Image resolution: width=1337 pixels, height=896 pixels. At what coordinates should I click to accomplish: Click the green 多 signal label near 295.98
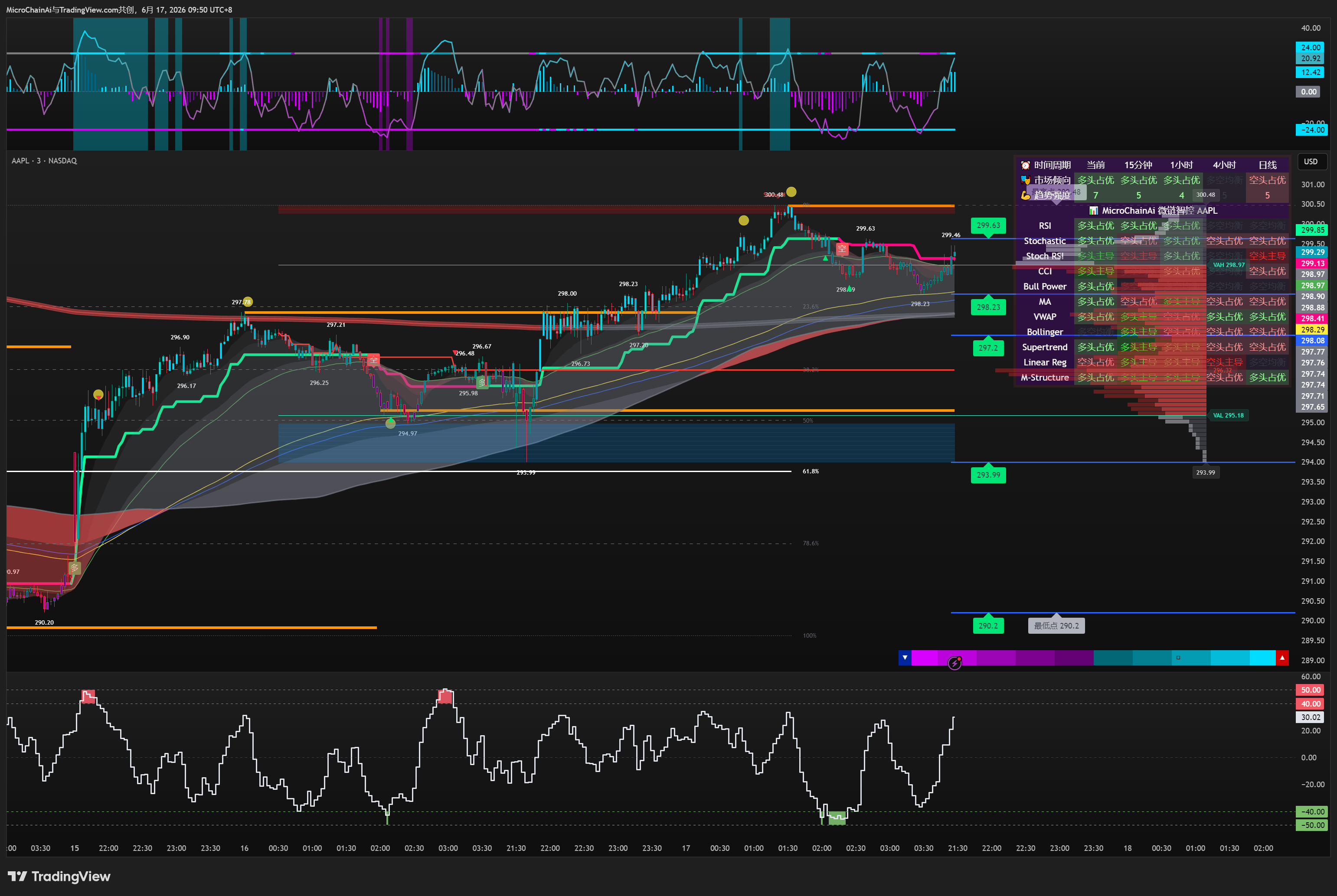tap(482, 382)
